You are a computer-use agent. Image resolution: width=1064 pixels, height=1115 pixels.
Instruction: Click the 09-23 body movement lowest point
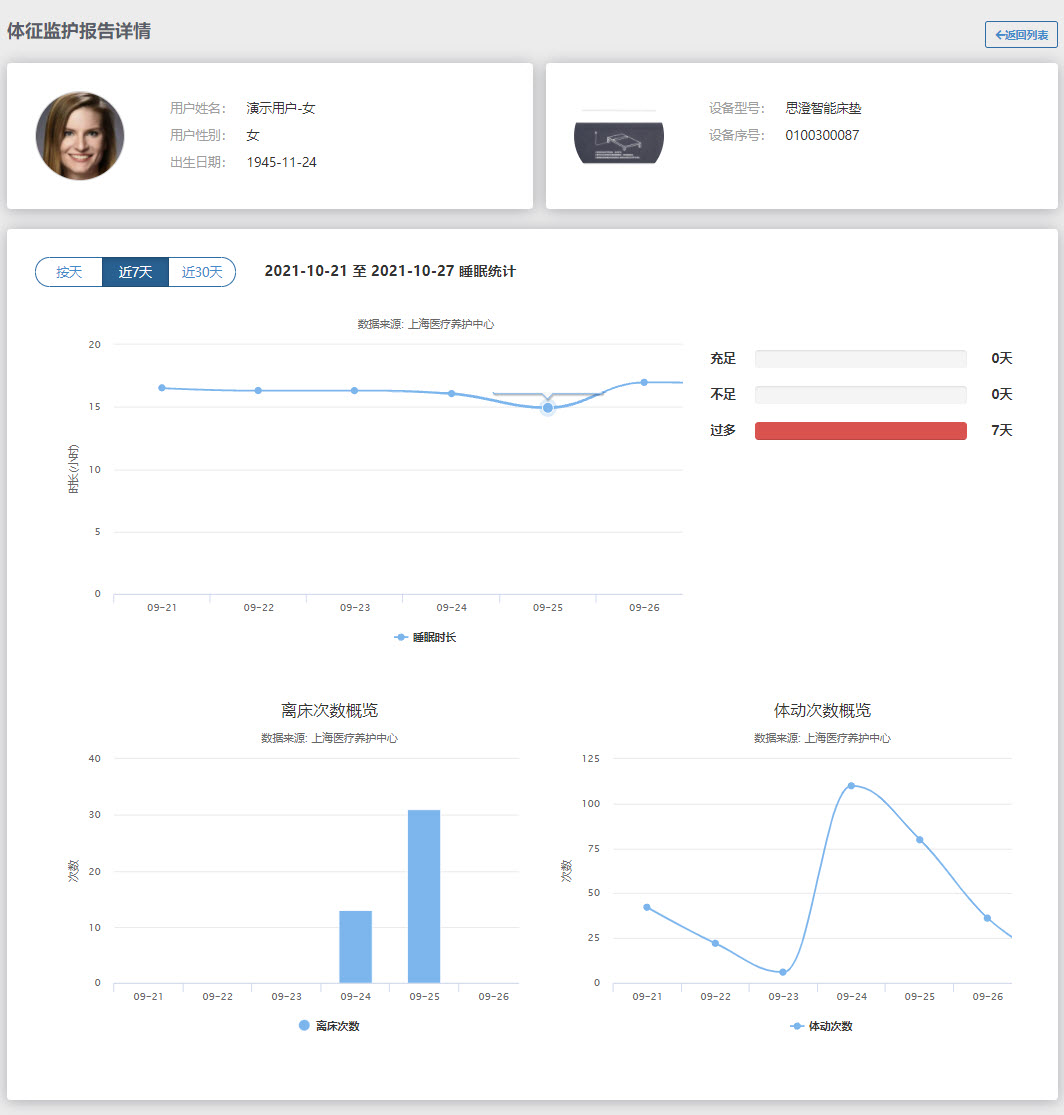coord(783,972)
